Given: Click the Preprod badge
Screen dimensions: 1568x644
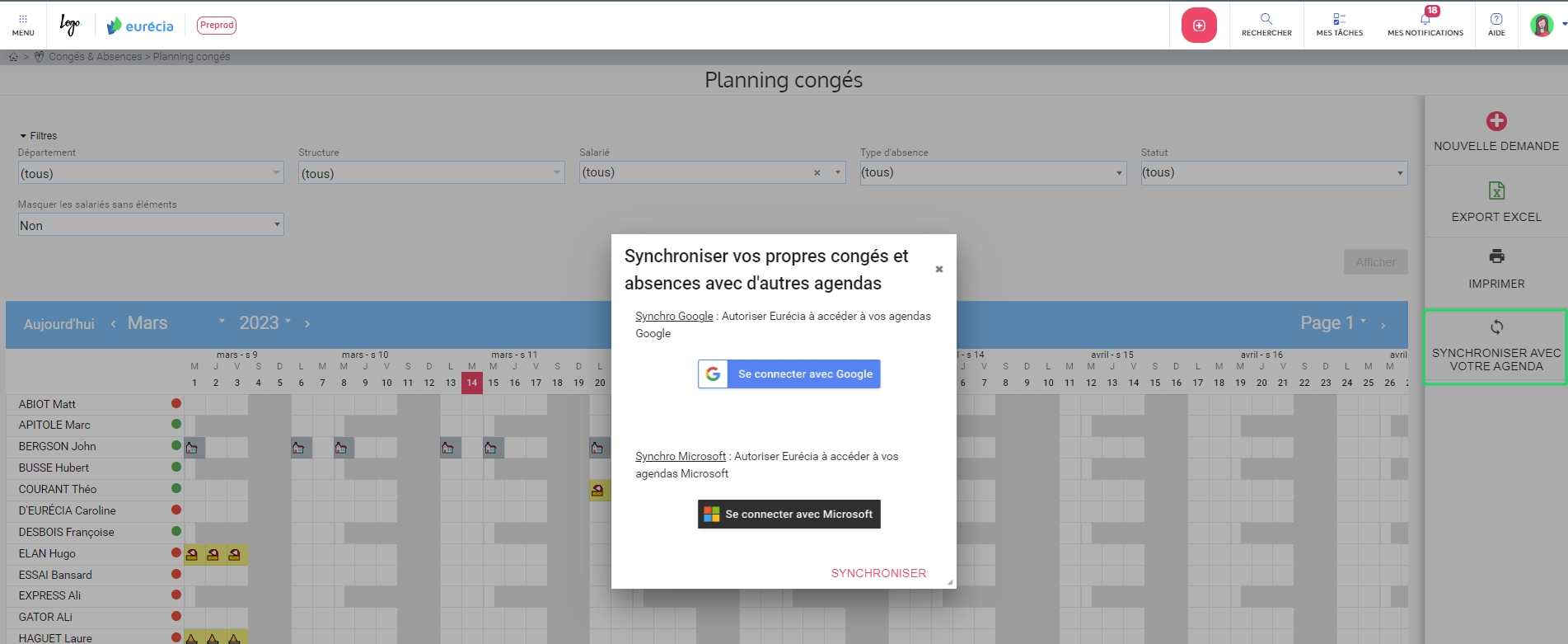Looking at the screenshot, I should (x=217, y=26).
